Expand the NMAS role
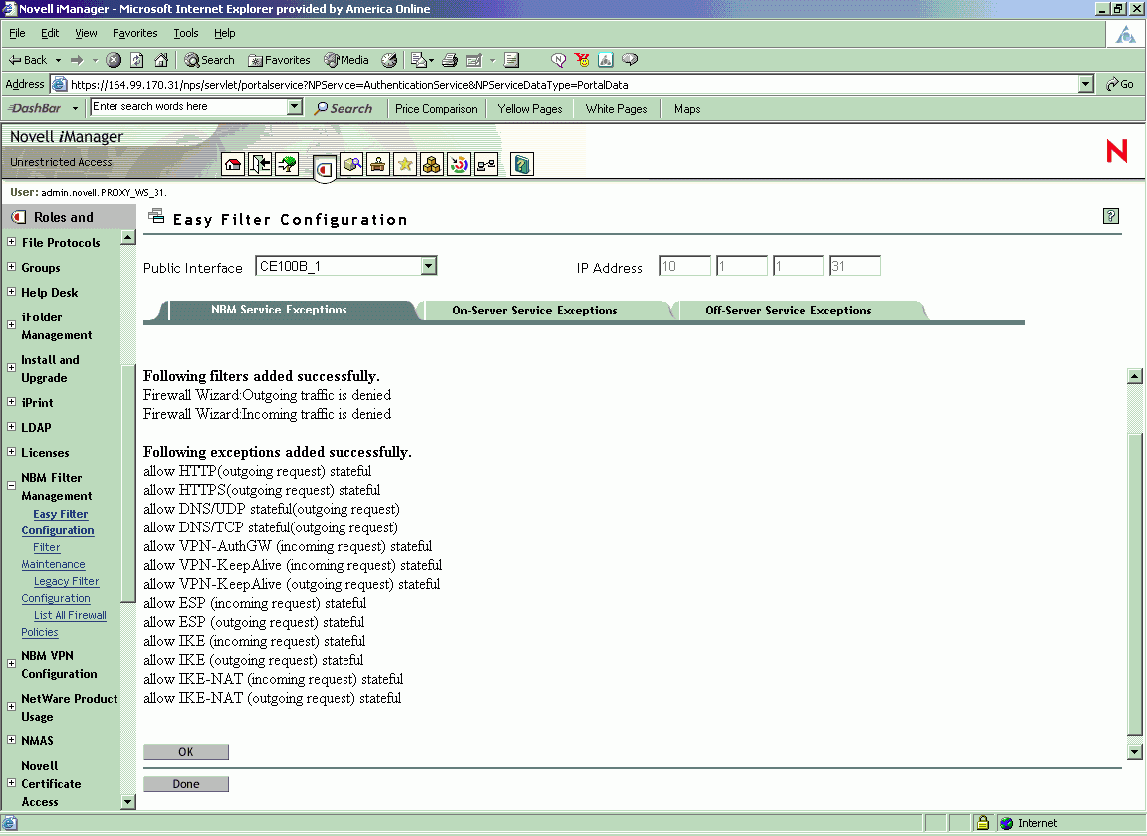This screenshot has height=836, width=1147. pos(12,739)
